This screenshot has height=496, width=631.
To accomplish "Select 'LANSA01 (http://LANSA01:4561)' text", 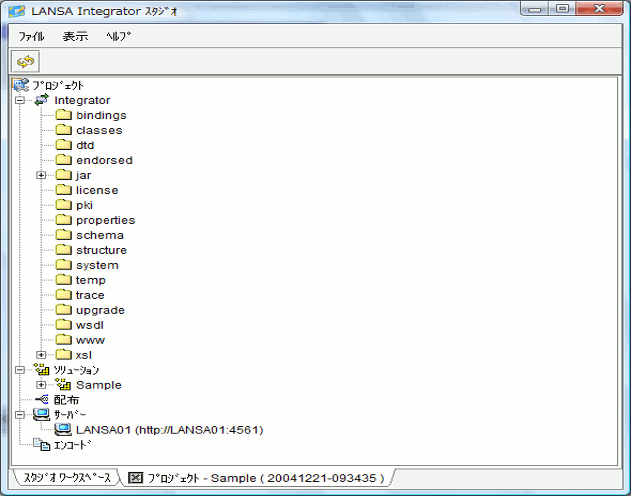I will pyautogui.click(x=169, y=430).
